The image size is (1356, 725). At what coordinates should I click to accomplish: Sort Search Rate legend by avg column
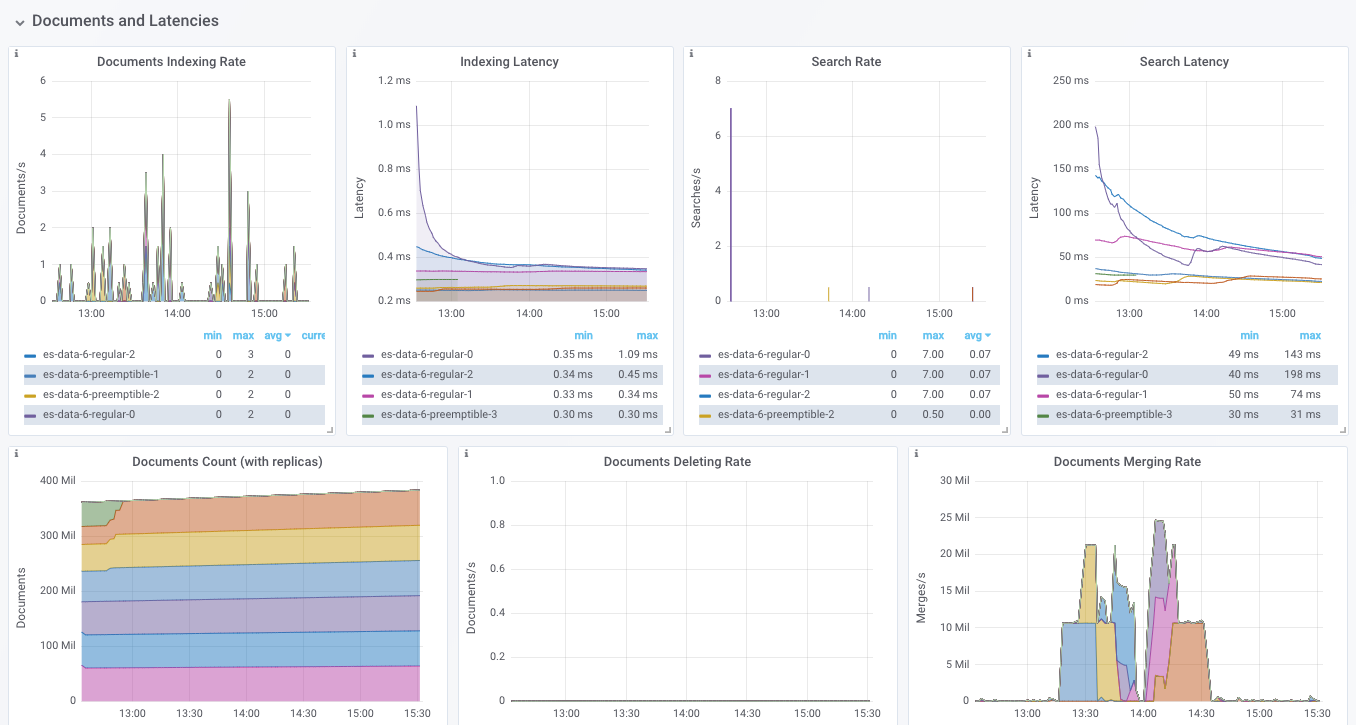coord(978,336)
